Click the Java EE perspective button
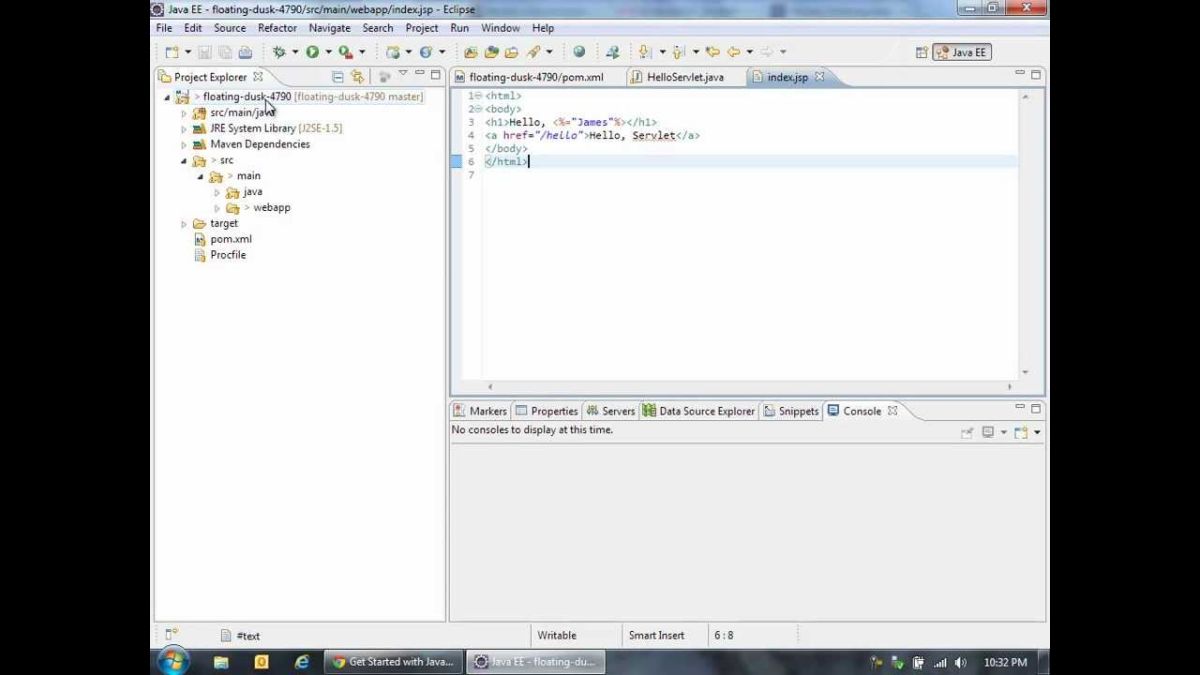The image size is (1200, 675). pos(962,52)
